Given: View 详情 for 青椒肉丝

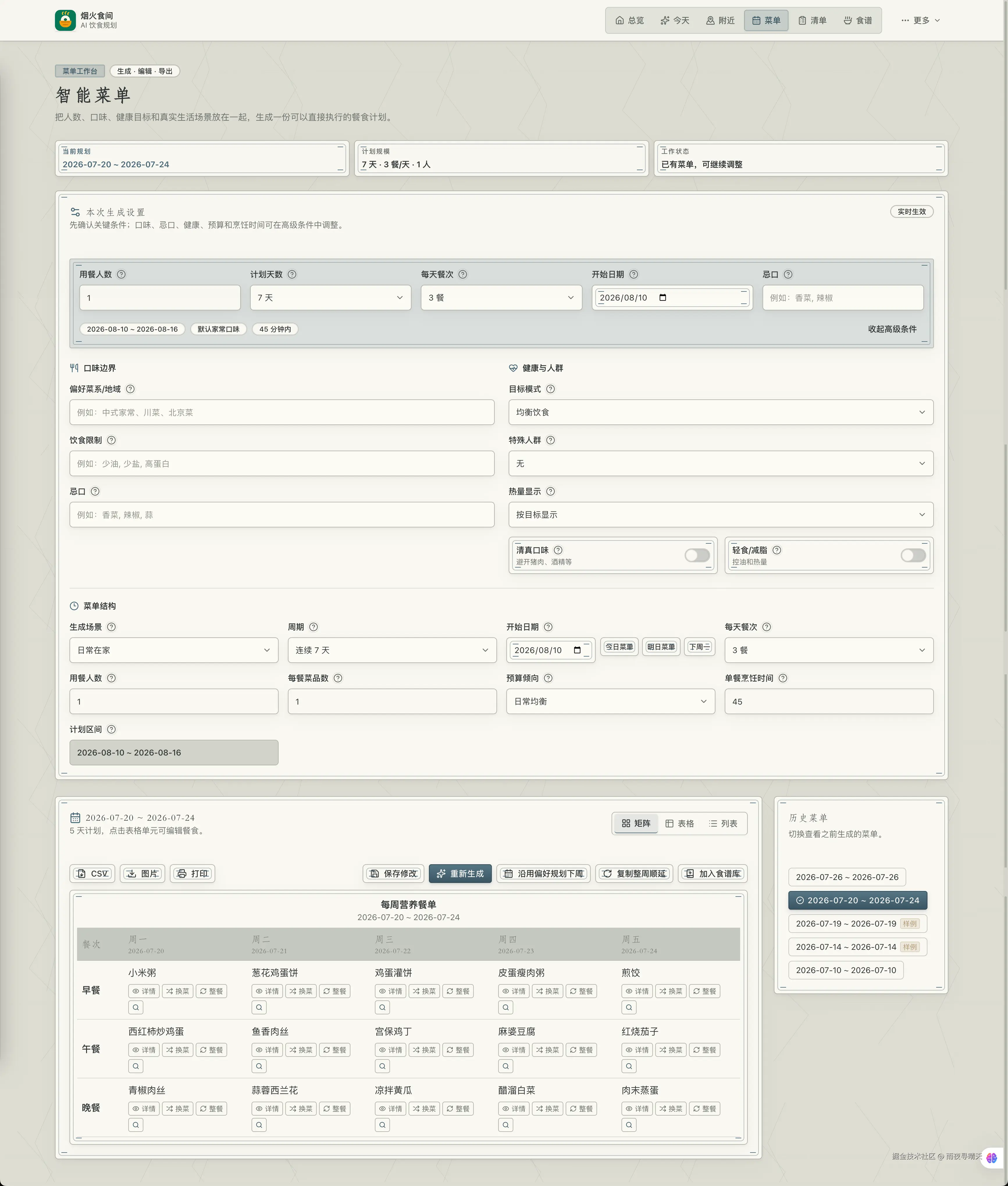Looking at the screenshot, I should click(x=144, y=1109).
